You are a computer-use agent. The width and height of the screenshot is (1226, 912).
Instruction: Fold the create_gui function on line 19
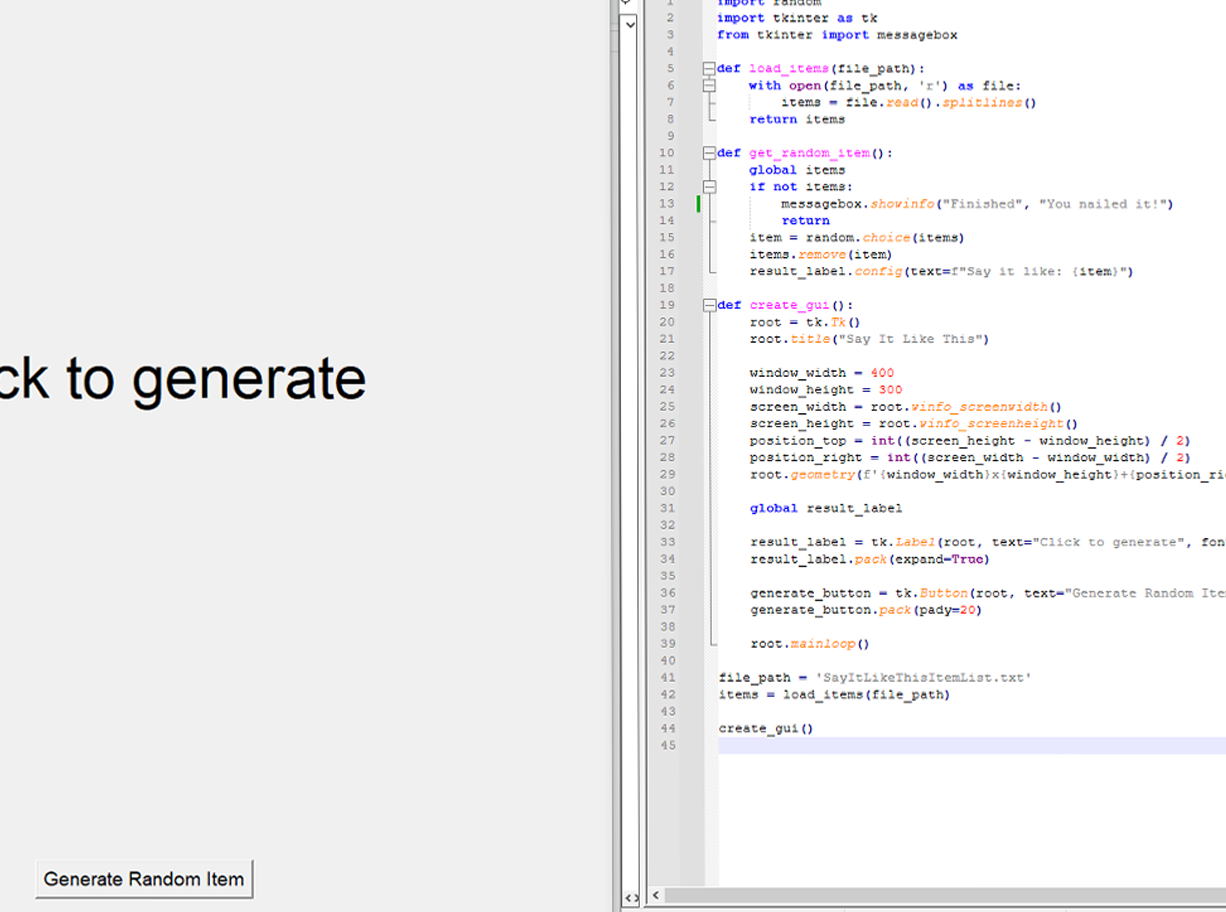tap(708, 305)
